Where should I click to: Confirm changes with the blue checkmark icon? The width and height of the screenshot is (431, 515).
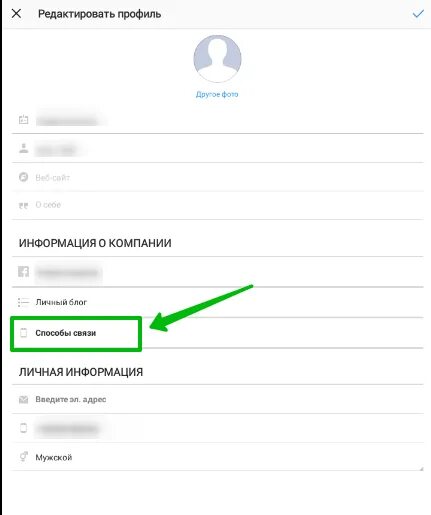[418, 14]
